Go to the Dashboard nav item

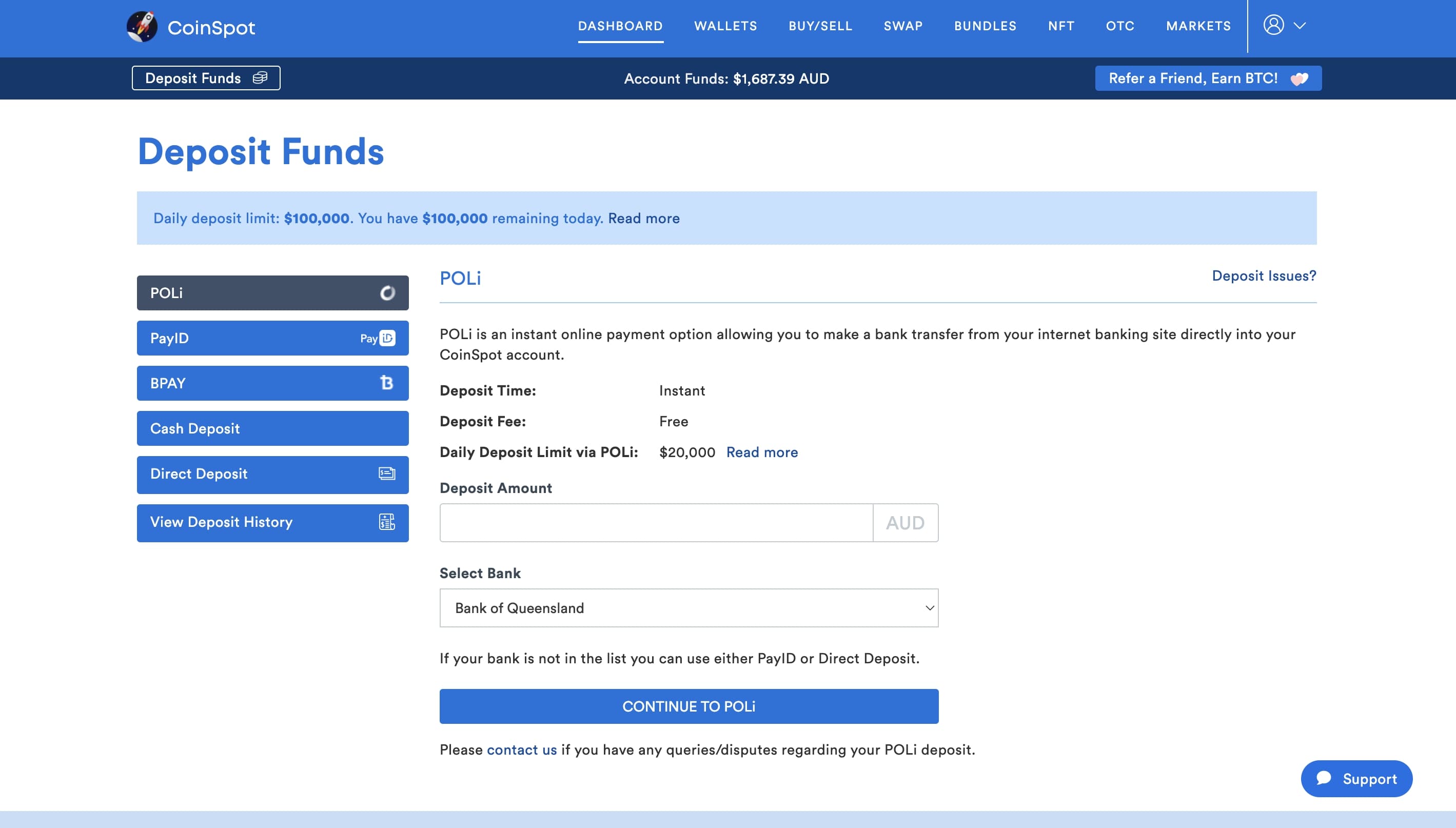620,26
